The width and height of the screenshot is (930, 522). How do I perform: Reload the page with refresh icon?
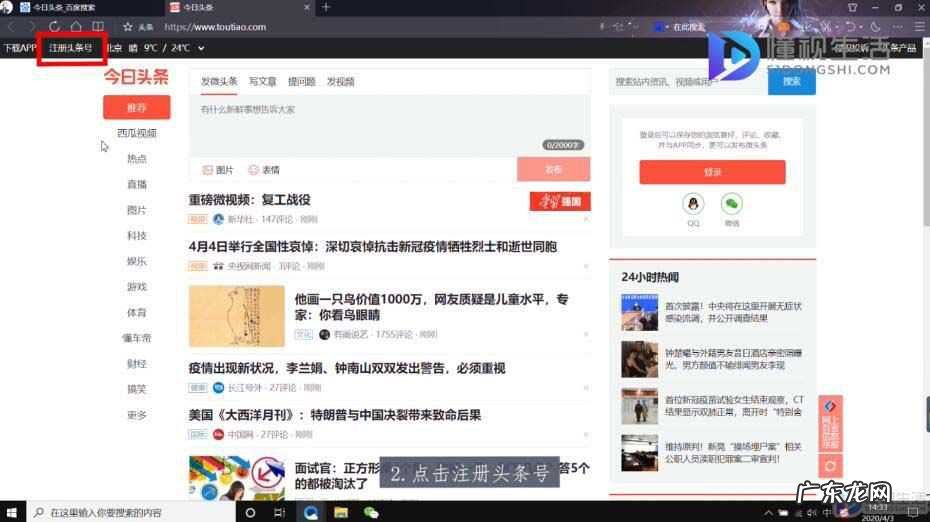tap(54, 27)
